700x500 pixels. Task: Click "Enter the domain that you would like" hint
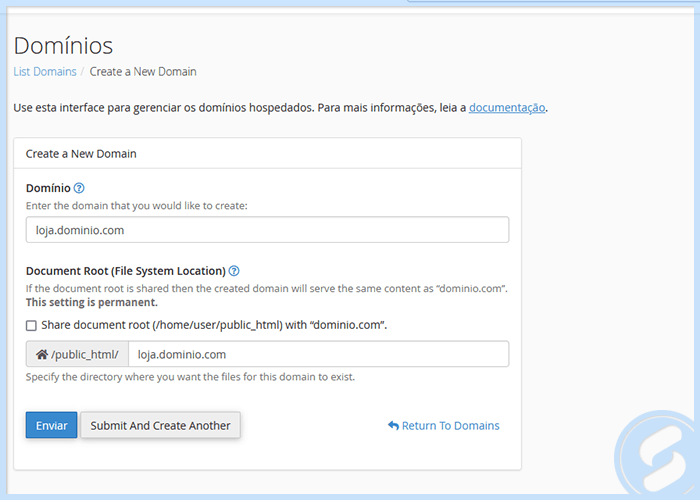(x=137, y=206)
